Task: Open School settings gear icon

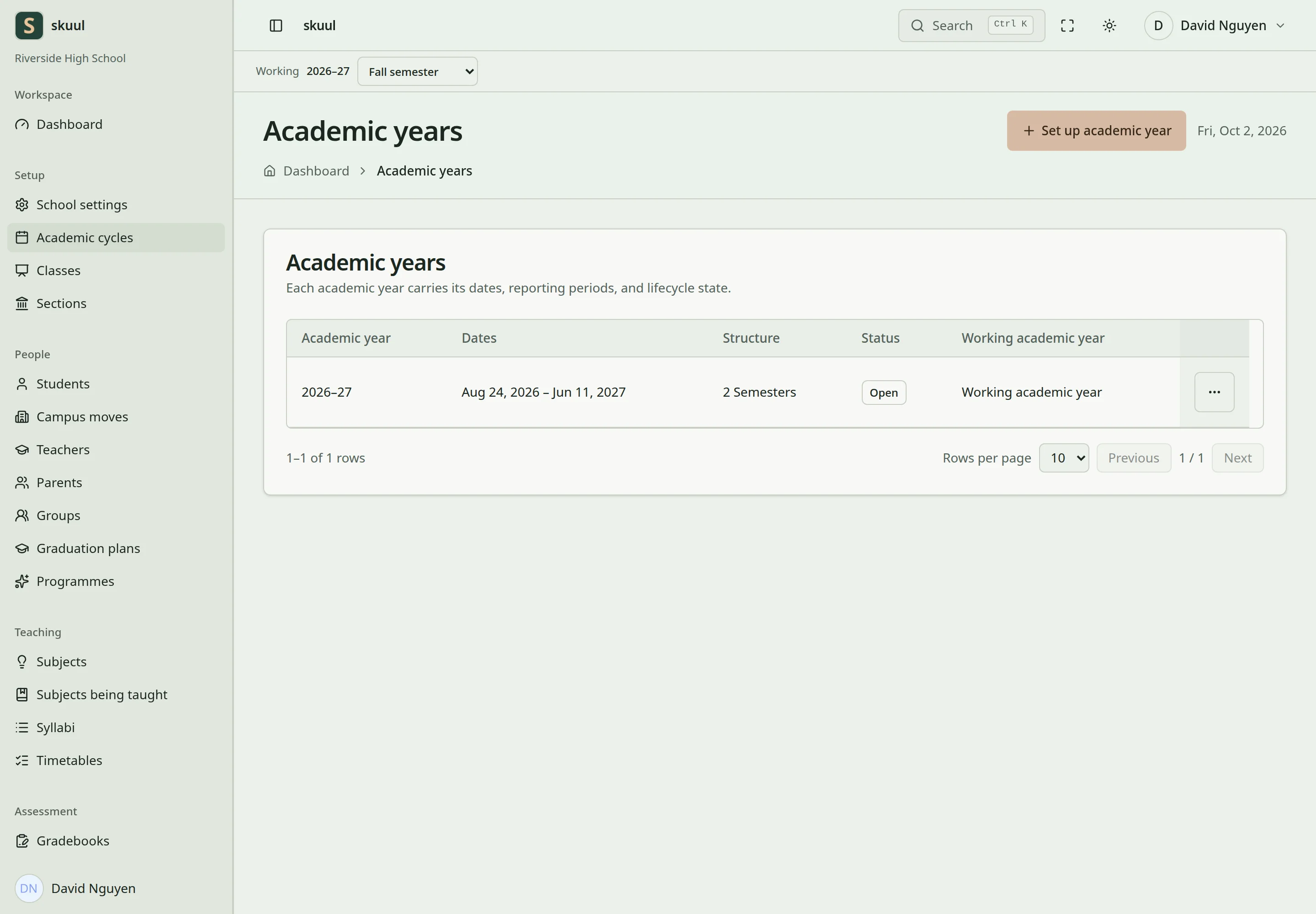Action: [x=22, y=205]
